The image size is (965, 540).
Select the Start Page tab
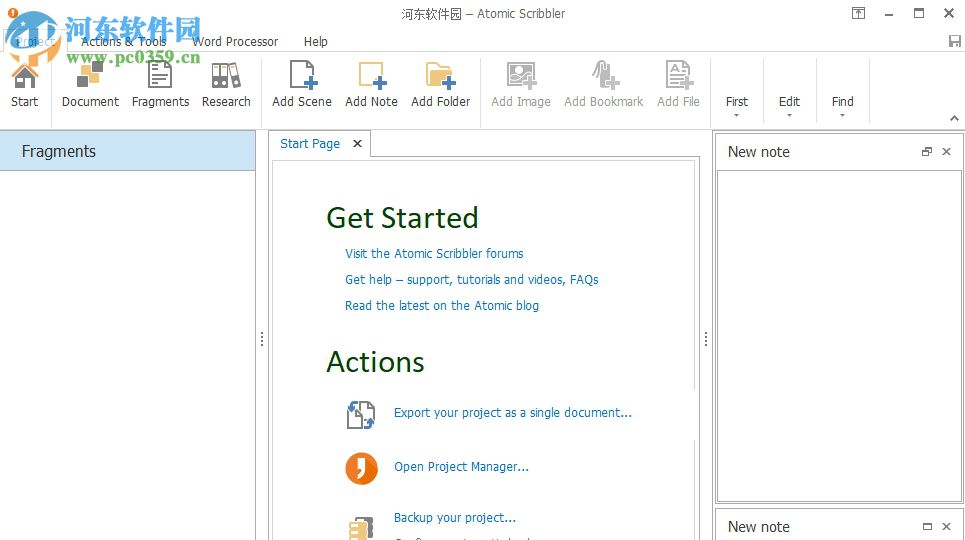[x=310, y=143]
